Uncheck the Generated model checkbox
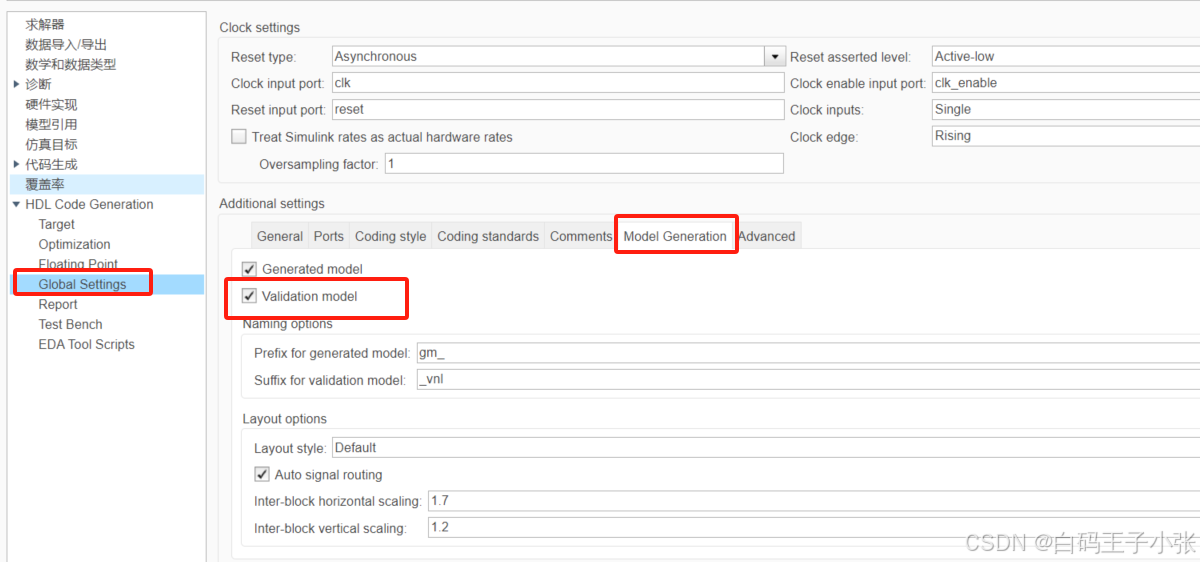The width and height of the screenshot is (1200, 562). [250, 269]
